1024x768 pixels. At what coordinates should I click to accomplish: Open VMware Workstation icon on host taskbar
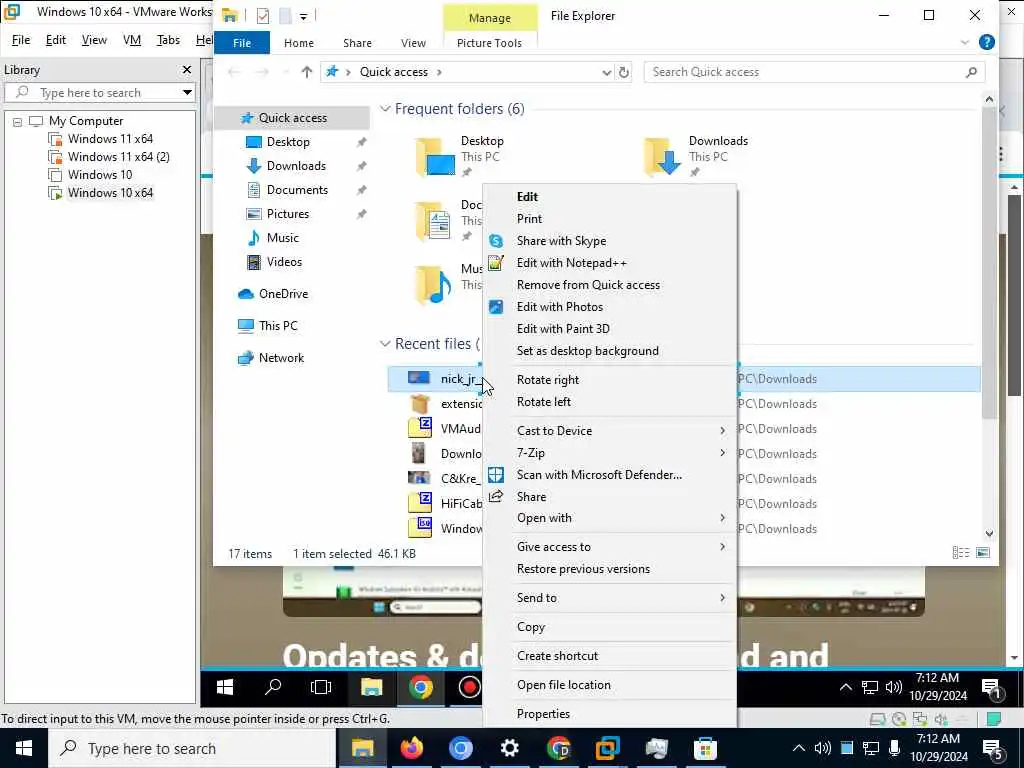point(607,748)
